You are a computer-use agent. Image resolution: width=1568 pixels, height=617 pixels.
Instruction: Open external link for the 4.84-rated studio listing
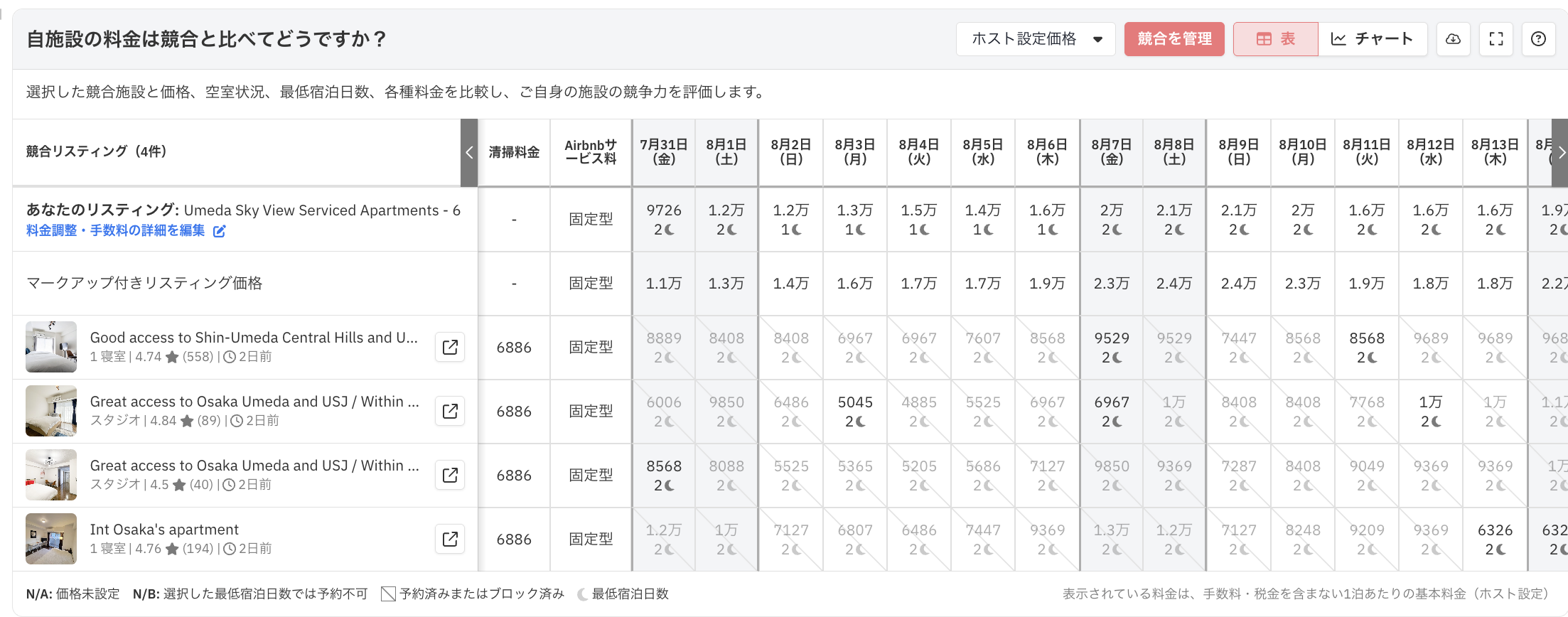(x=450, y=411)
